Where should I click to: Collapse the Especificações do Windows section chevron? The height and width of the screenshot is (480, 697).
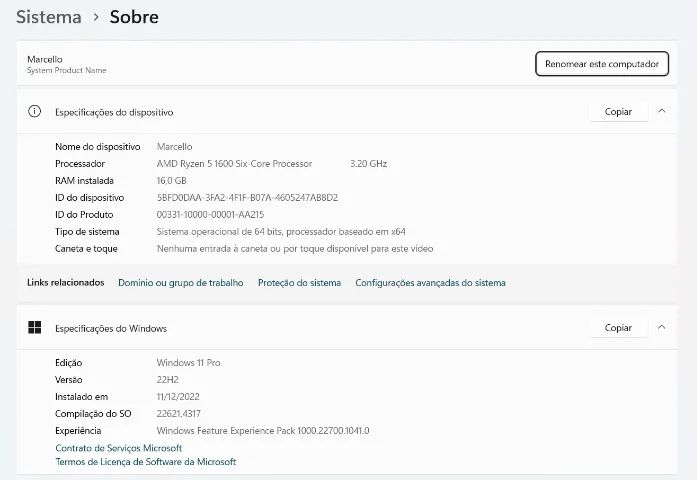[x=661, y=328]
